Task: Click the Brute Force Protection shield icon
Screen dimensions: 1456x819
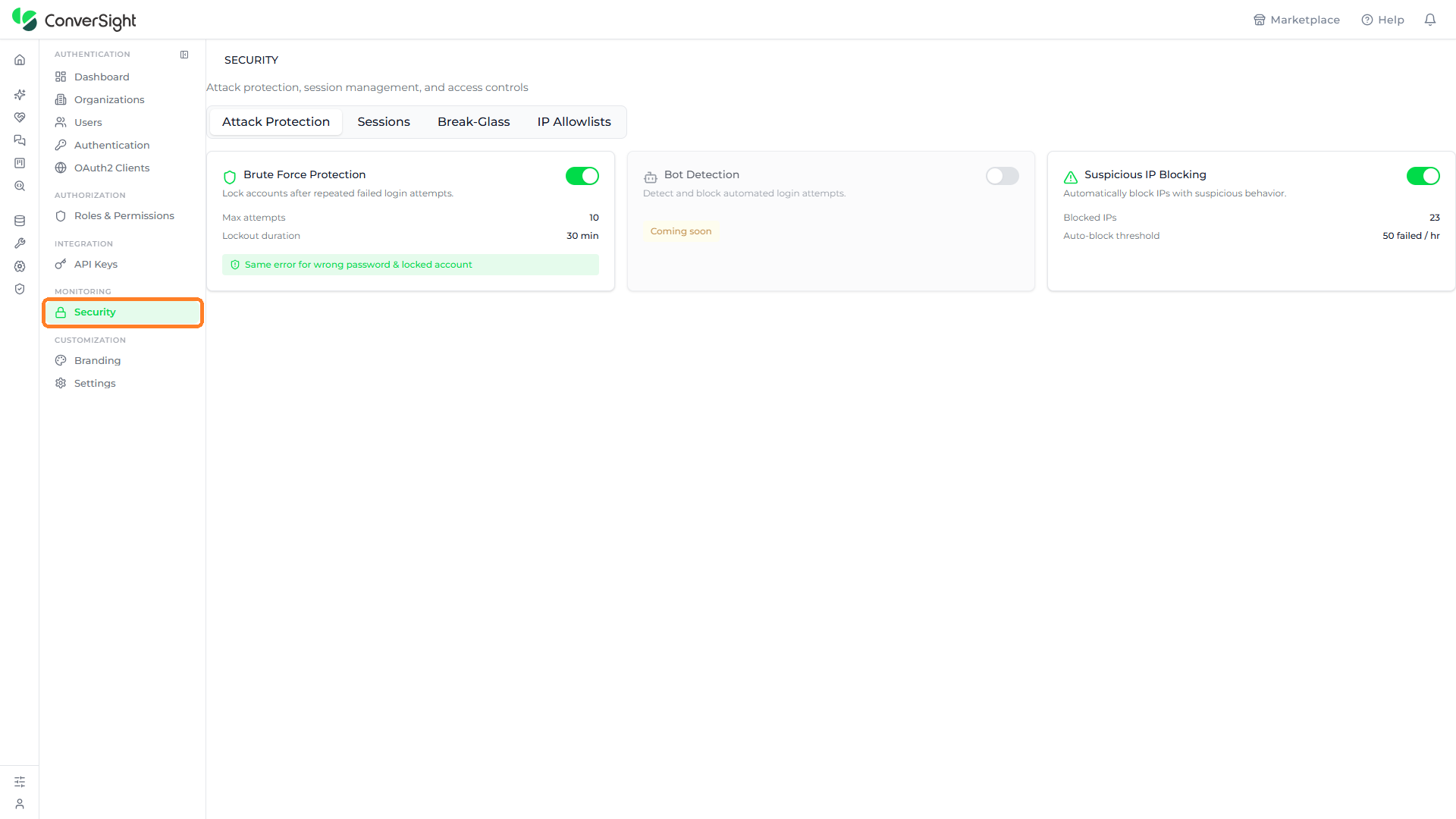Action: (x=230, y=177)
